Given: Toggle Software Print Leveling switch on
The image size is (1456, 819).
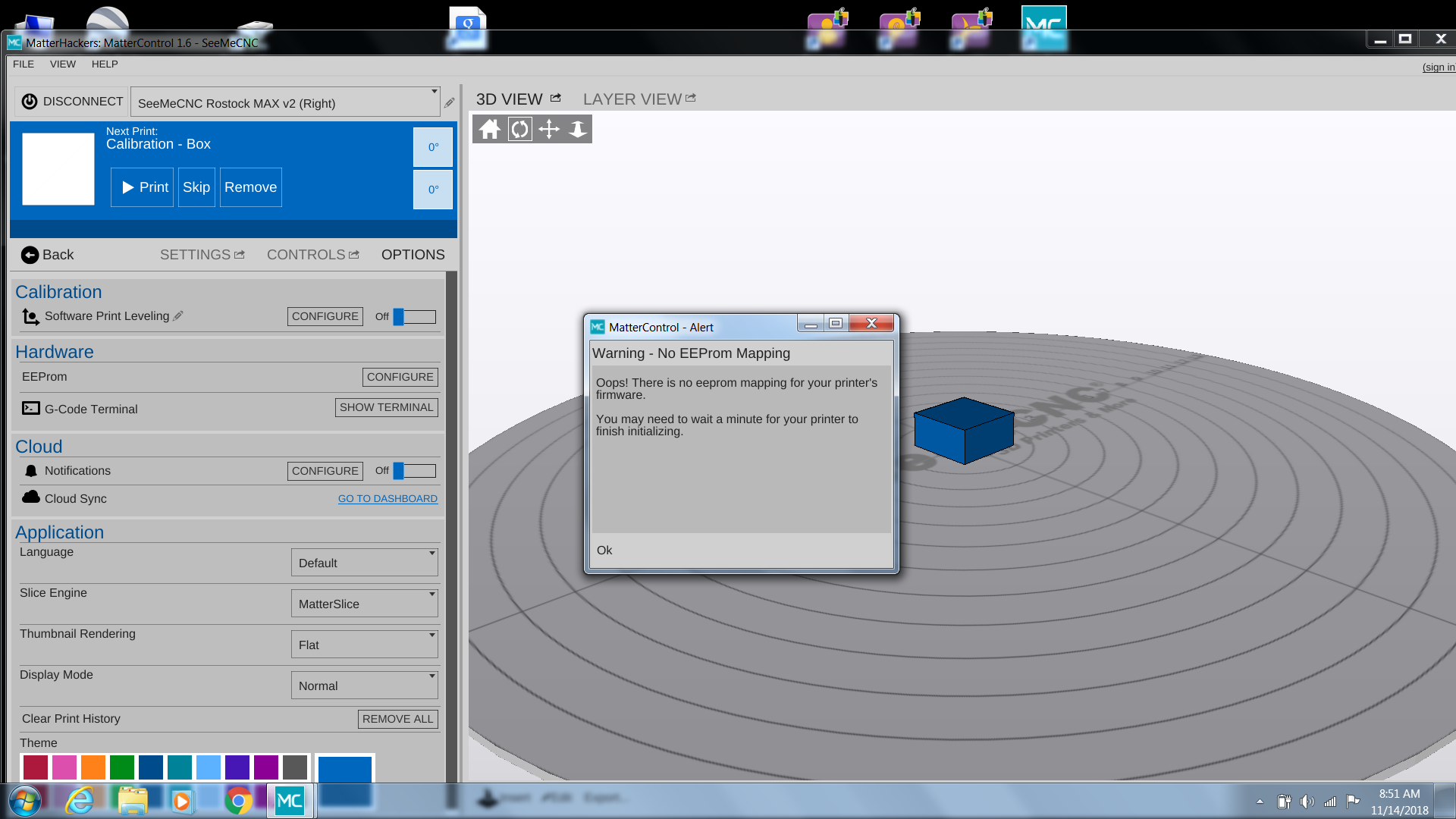Looking at the screenshot, I should (x=414, y=317).
